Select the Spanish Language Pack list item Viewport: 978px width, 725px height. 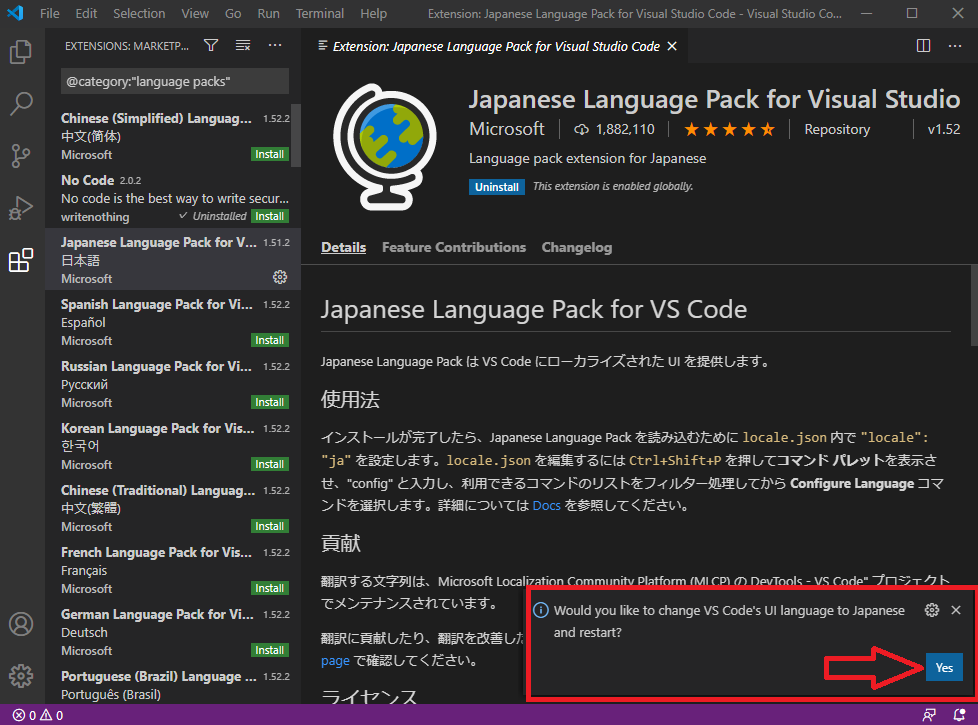pos(172,322)
